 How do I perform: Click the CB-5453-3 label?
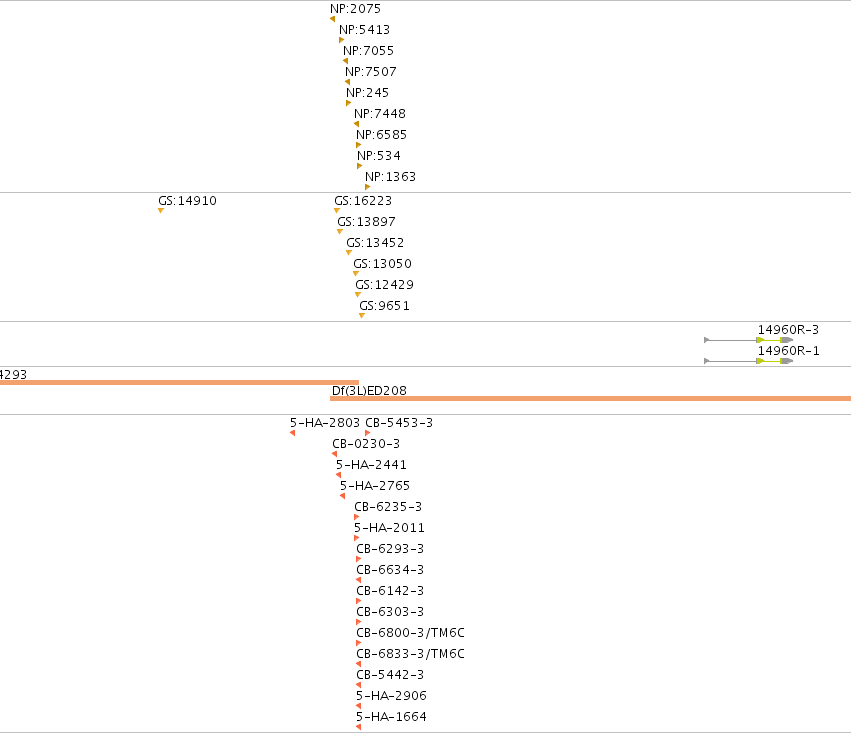[399, 423]
